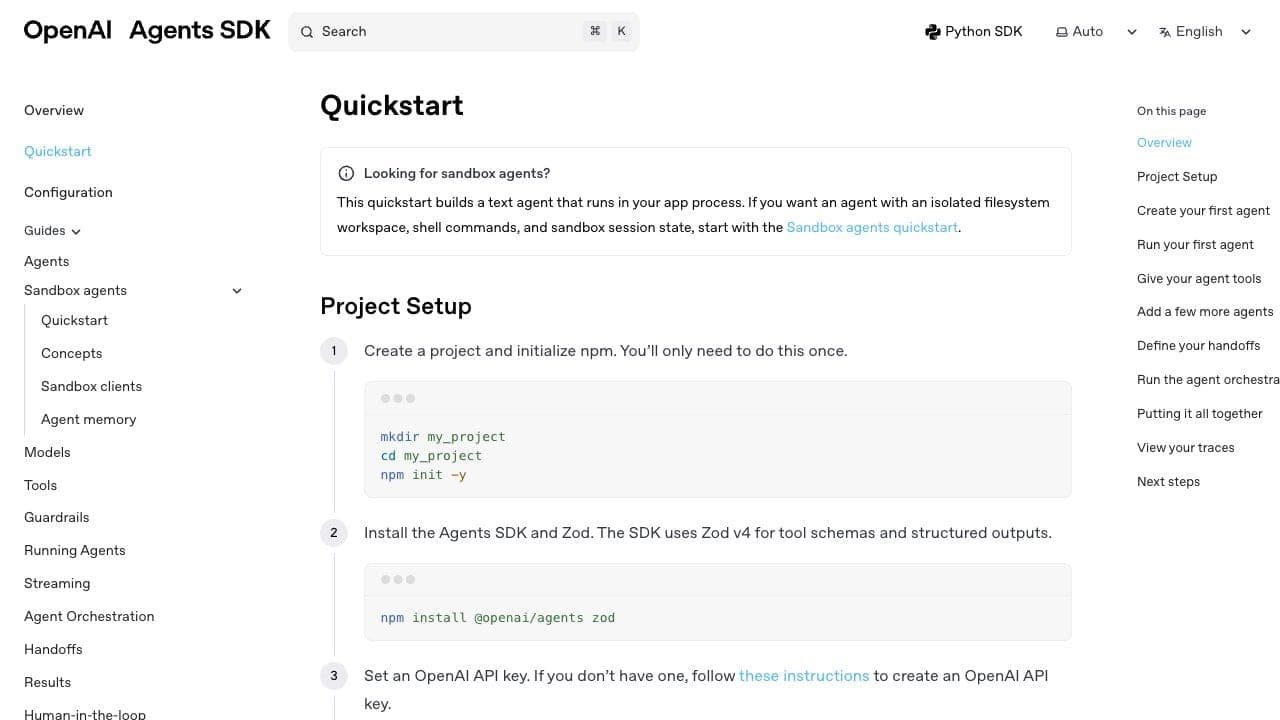Screen dimensions: 1280x720
Task: Open Handoffs in sidebar
Action: [53, 650]
